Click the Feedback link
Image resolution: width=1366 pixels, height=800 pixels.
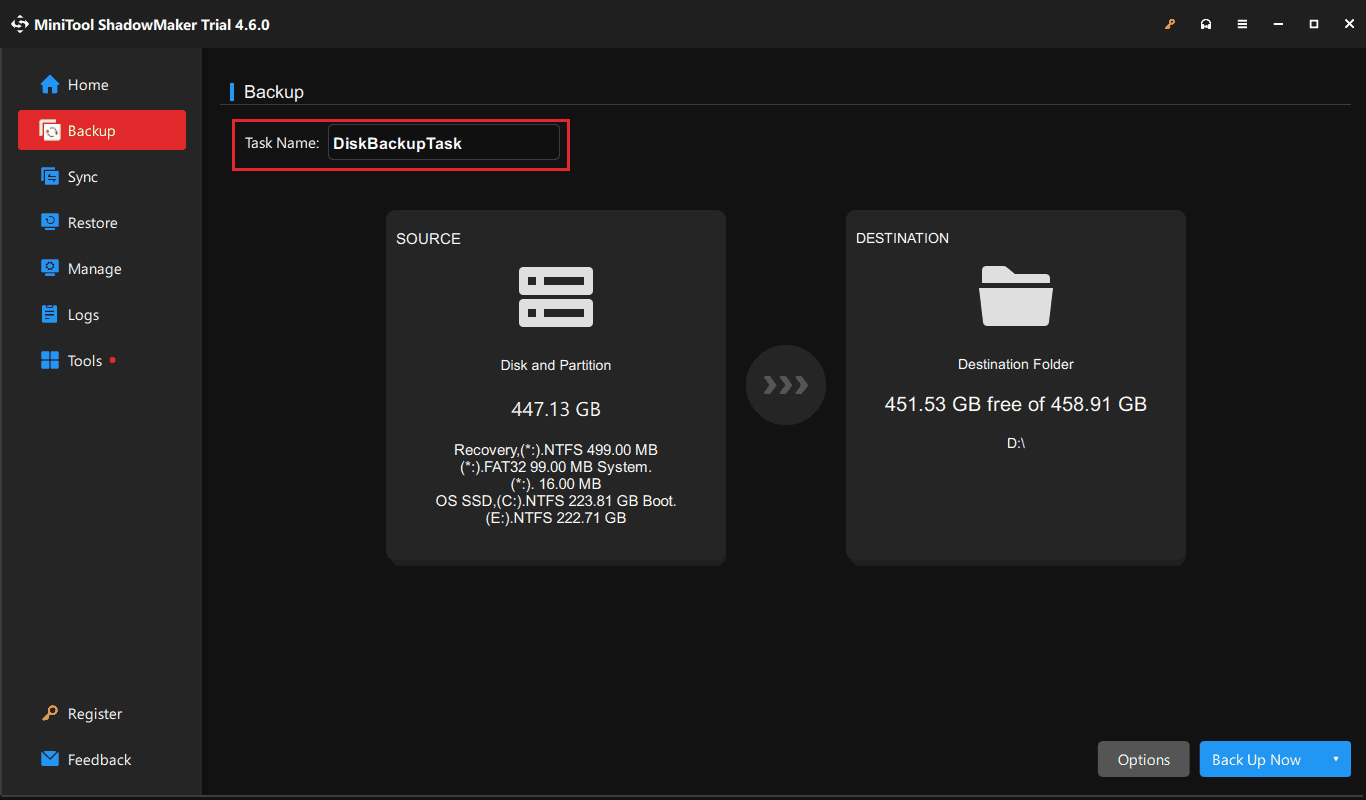click(x=99, y=760)
